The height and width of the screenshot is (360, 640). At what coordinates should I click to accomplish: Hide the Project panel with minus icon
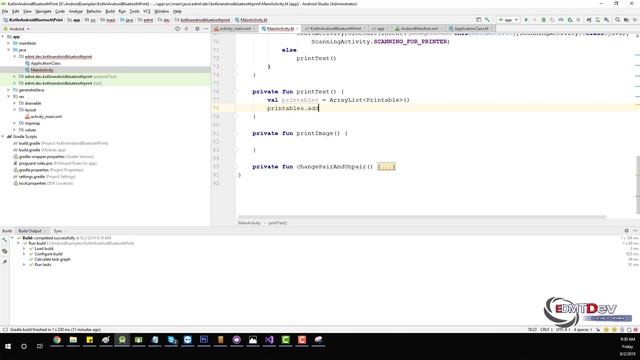206,29
